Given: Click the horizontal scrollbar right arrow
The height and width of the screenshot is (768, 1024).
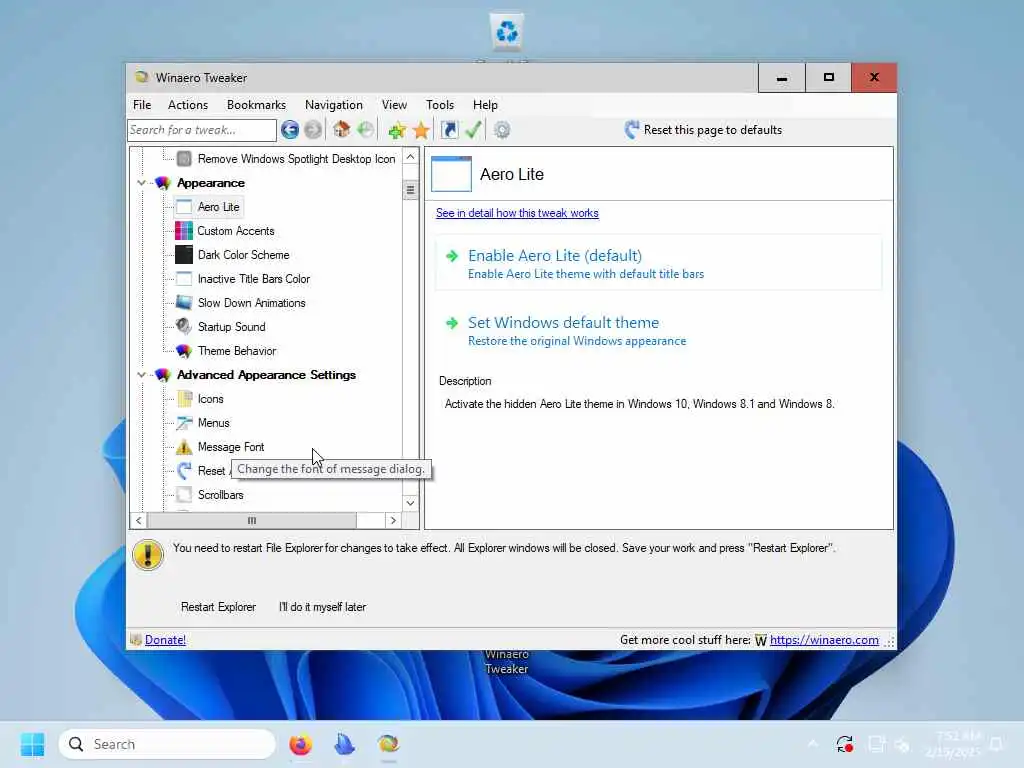Looking at the screenshot, I should click(x=393, y=520).
